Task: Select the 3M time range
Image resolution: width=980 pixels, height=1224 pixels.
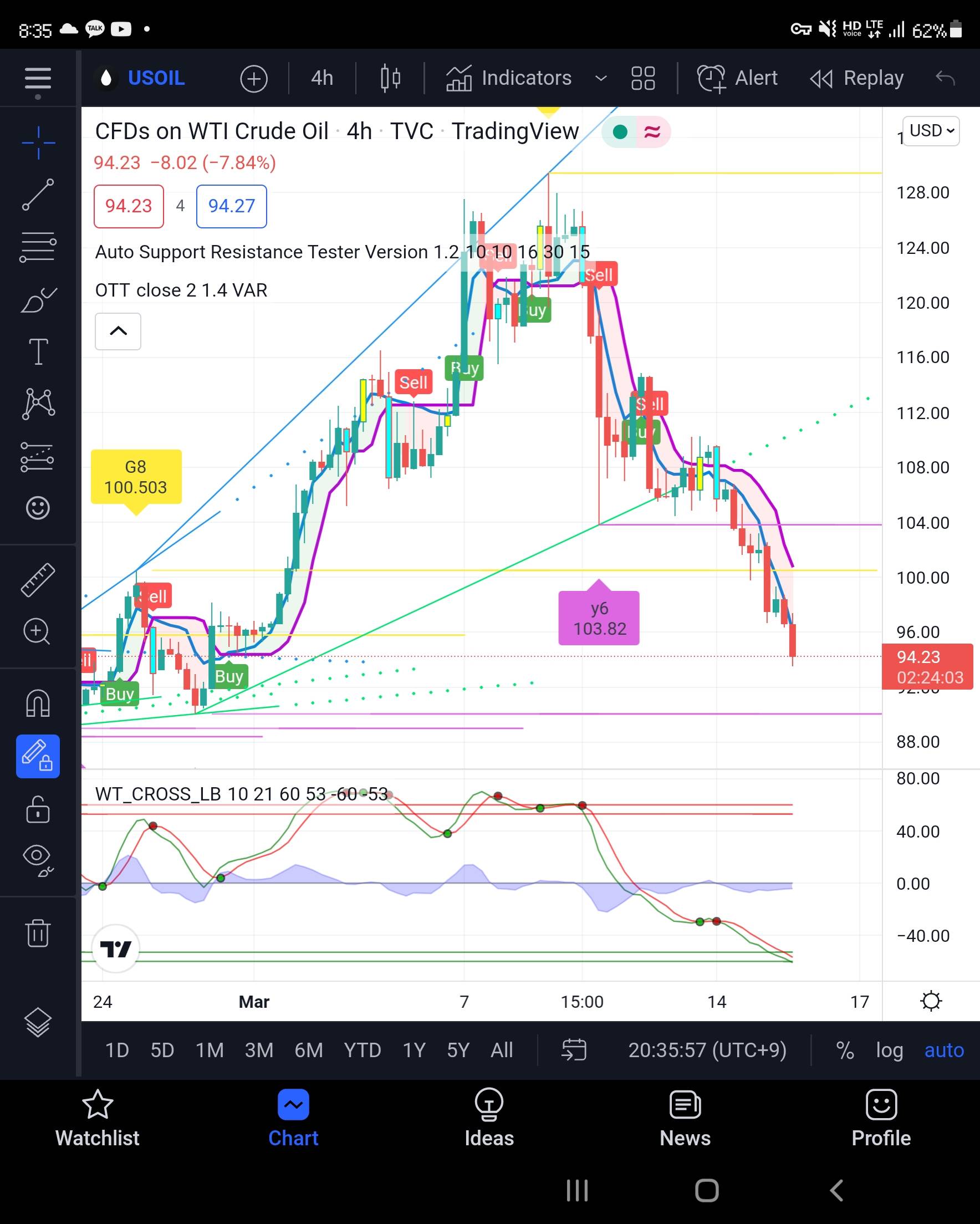Action: pos(259,1050)
